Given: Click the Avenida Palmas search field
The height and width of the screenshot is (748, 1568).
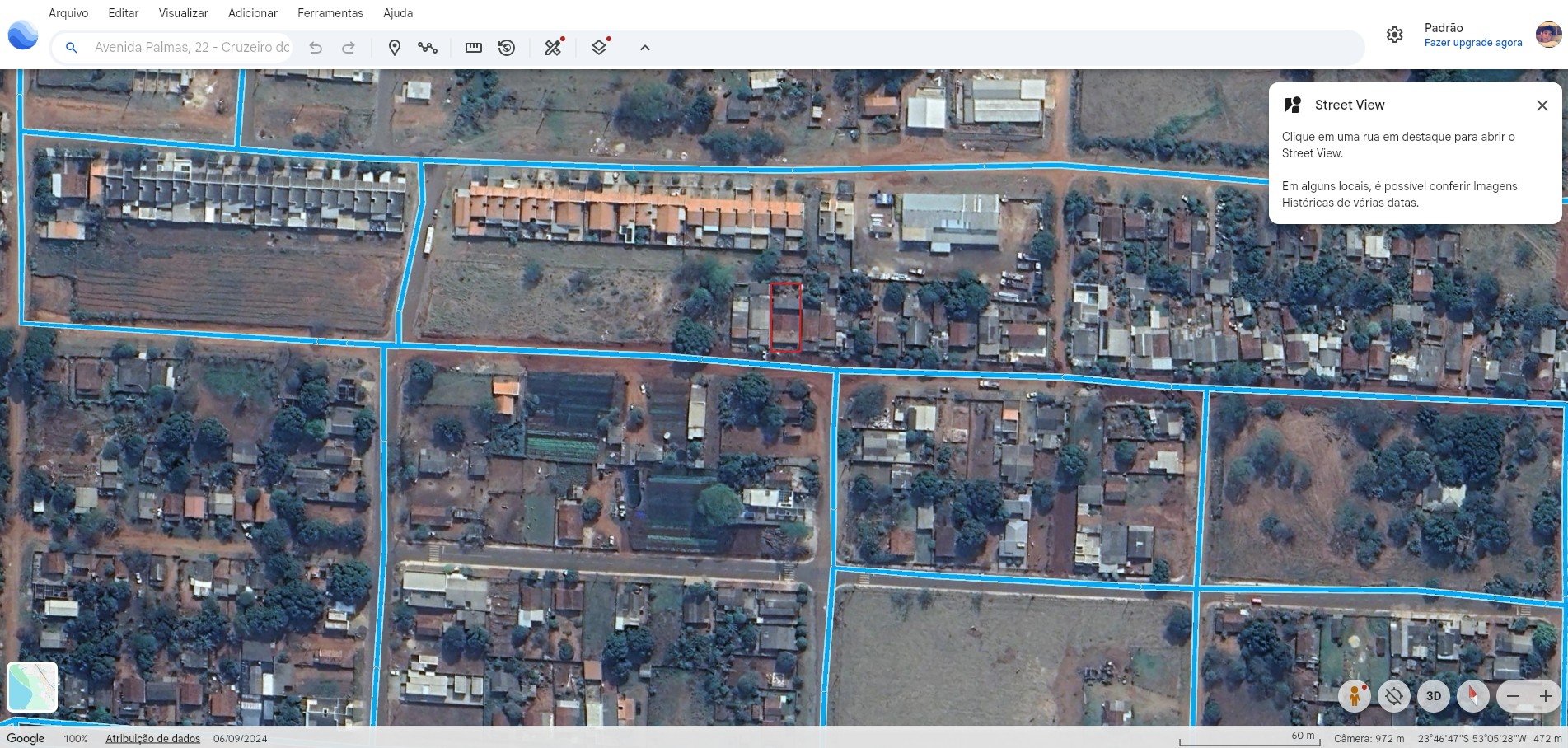Looking at the screenshot, I should coord(192,48).
